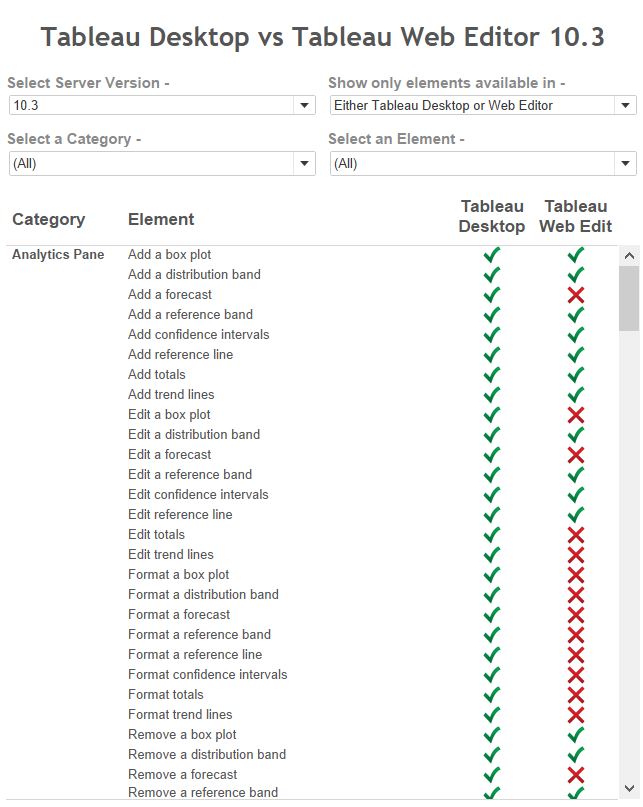Open the Select Server Version dropdown

pyautogui.click(x=162, y=106)
